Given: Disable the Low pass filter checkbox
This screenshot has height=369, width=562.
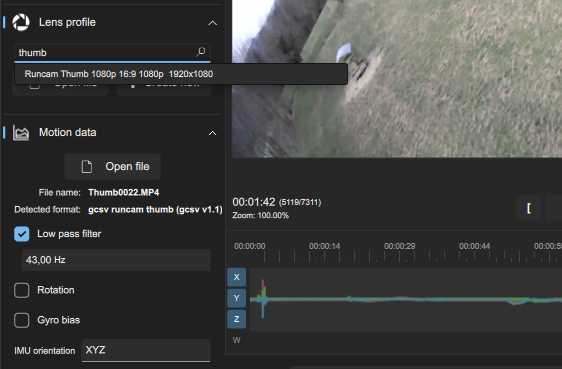Looking at the screenshot, I should (22, 234).
